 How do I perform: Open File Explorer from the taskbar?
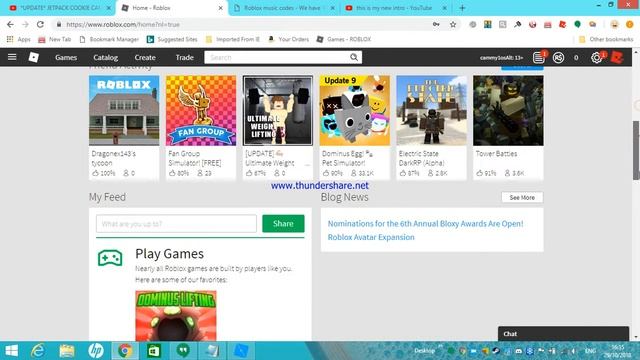(x=67, y=351)
